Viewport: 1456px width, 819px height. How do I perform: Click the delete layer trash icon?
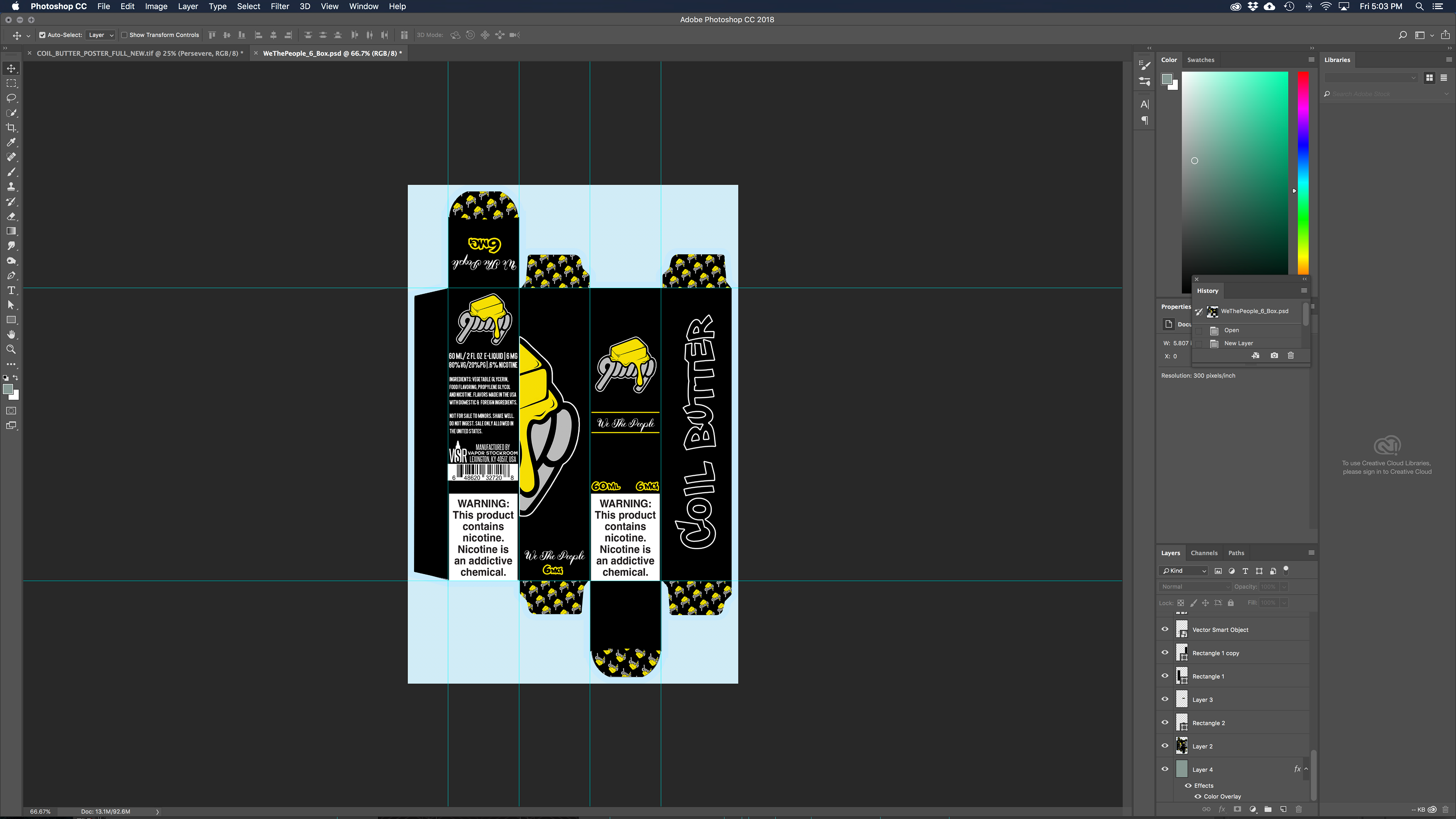(1298, 810)
